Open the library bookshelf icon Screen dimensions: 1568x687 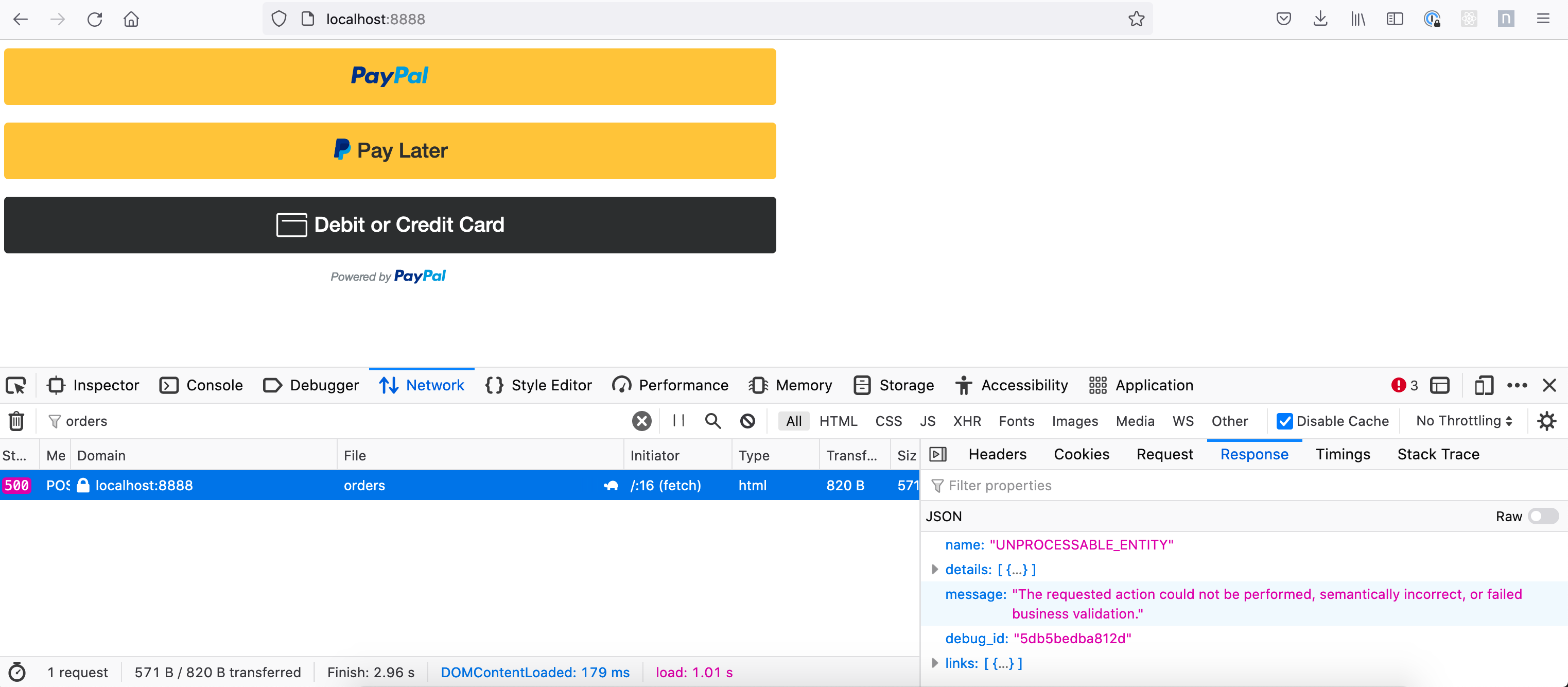(1358, 19)
